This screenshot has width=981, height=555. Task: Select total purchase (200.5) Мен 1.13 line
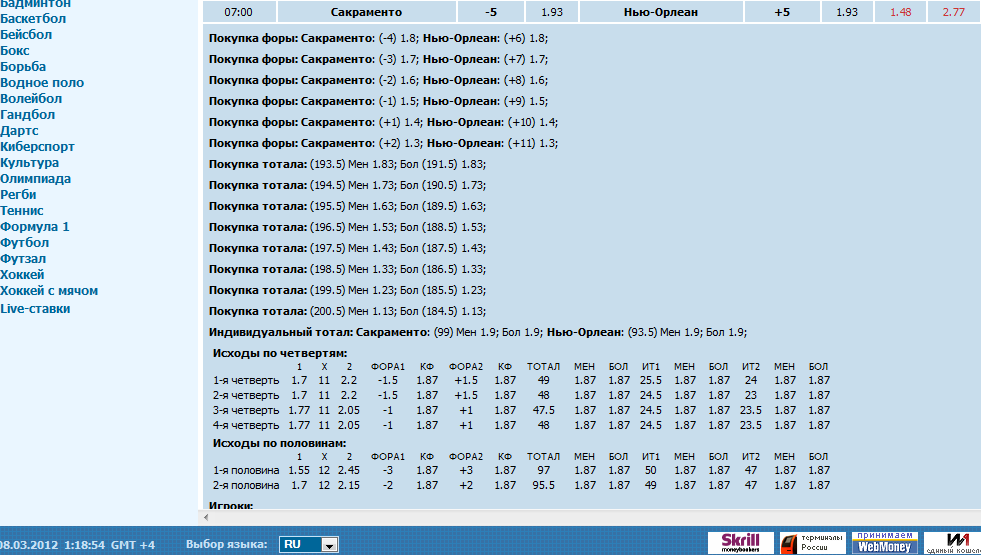coord(347,311)
